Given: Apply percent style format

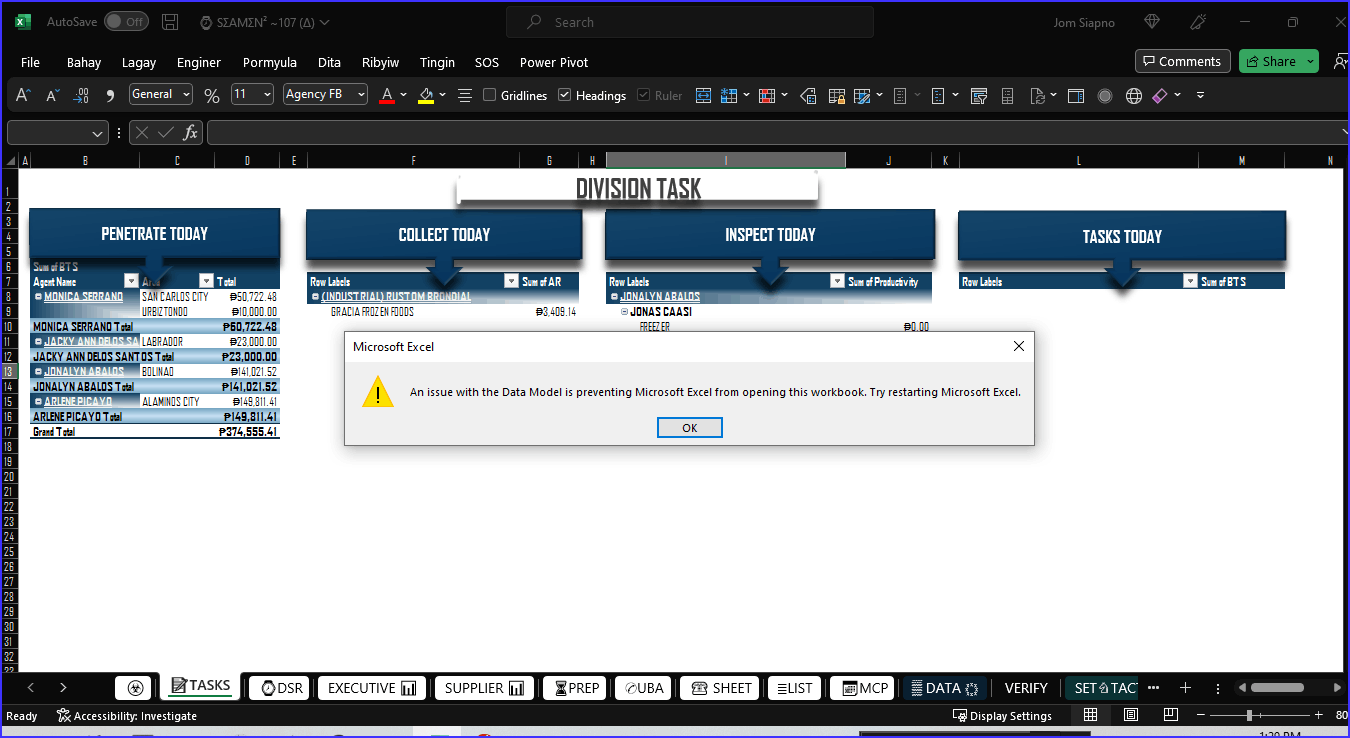Looking at the screenshot, I should (212, 95).
